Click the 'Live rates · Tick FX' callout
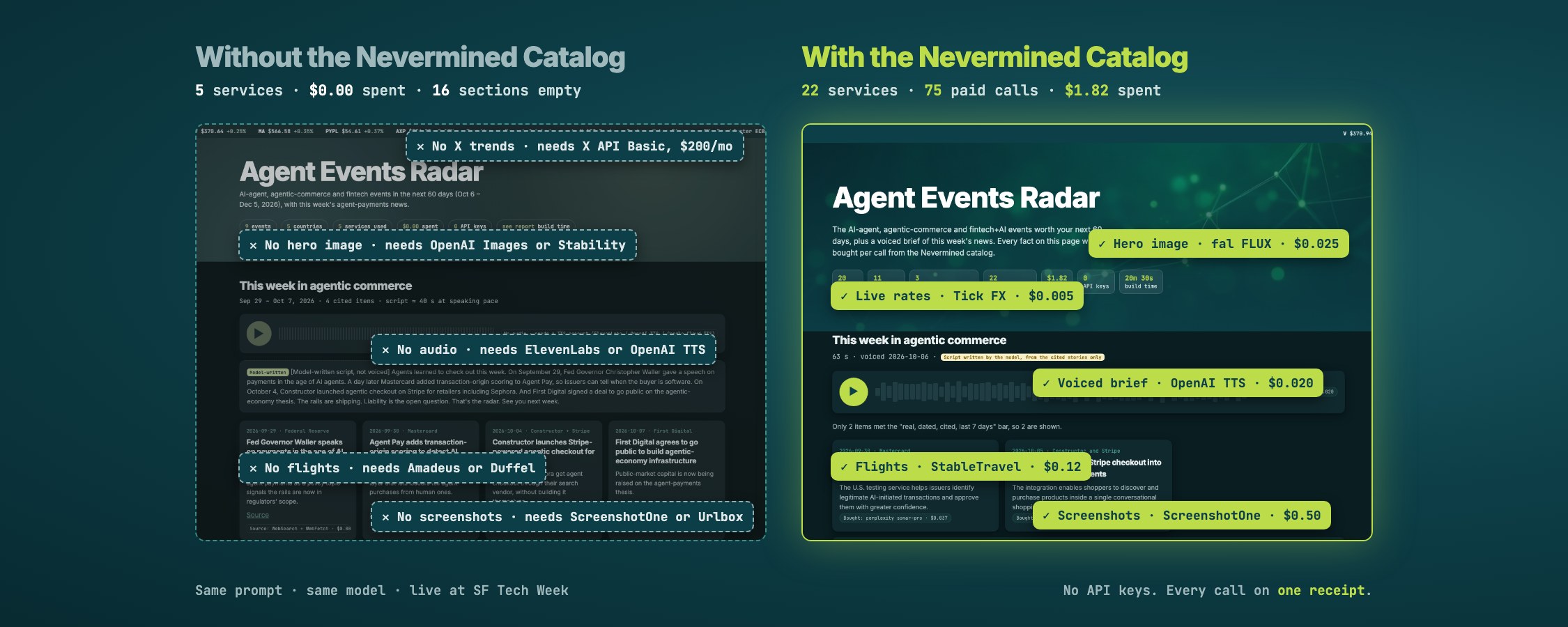 (958, 296)
